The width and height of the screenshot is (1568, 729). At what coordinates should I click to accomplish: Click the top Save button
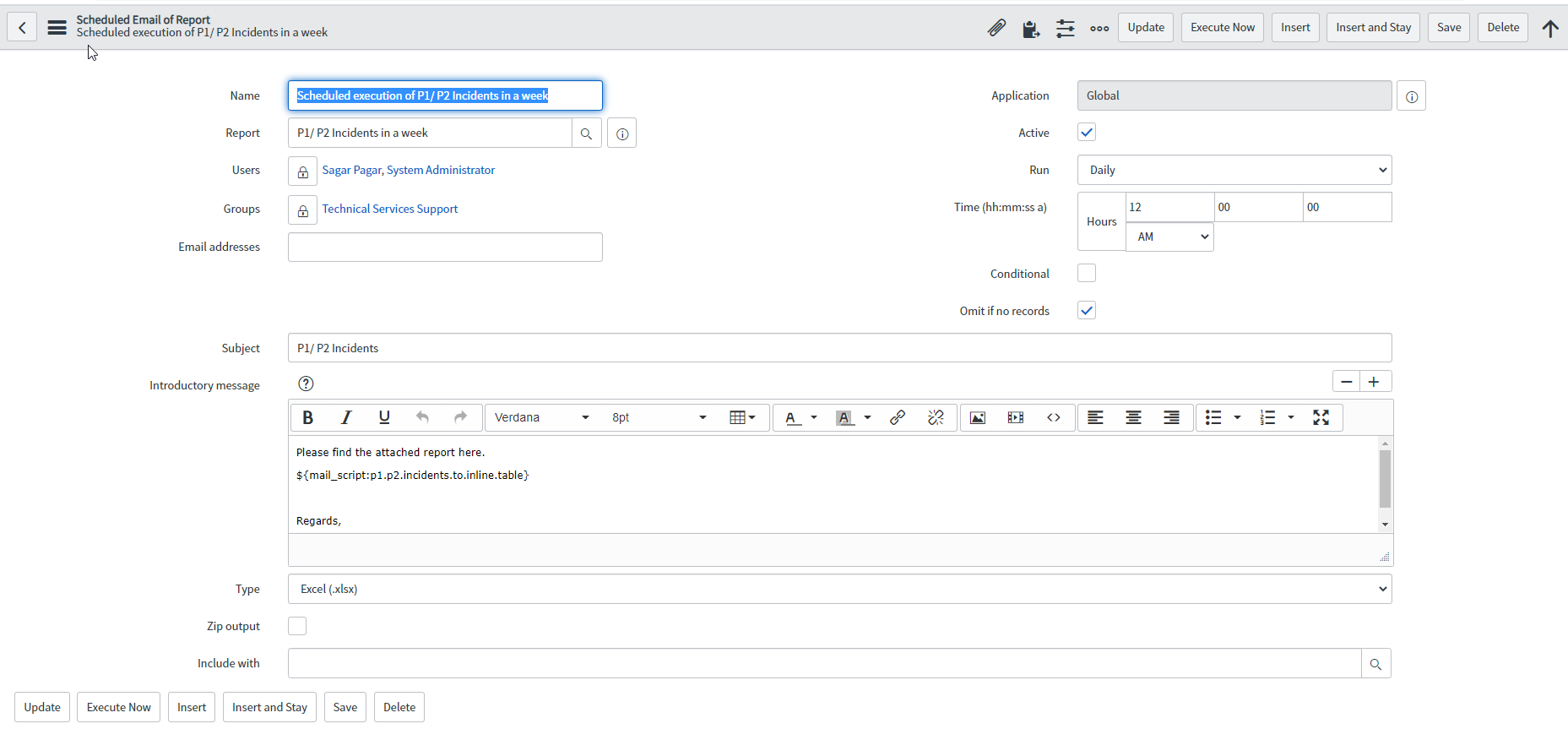click(x=1449, y=27)
